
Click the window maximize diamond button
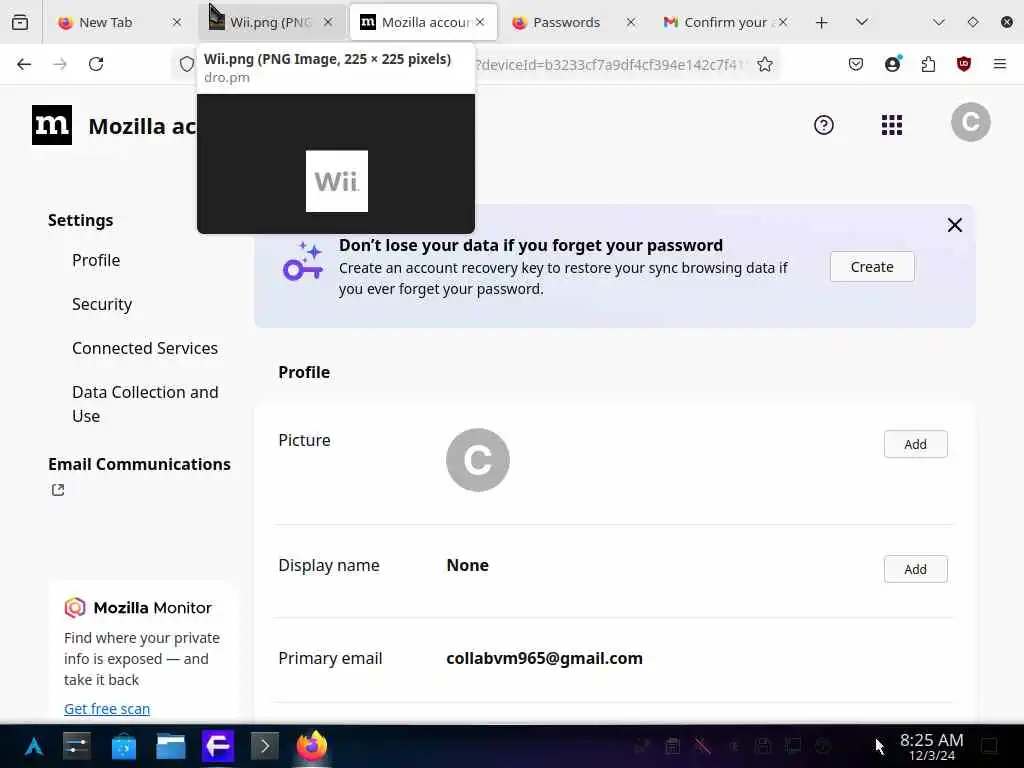972,22
